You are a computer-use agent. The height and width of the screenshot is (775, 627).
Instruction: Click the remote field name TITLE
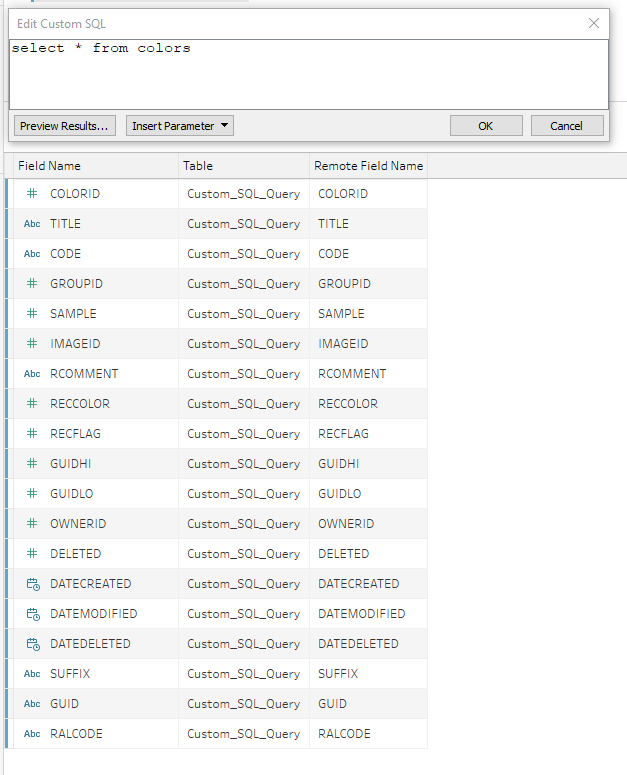334,224
